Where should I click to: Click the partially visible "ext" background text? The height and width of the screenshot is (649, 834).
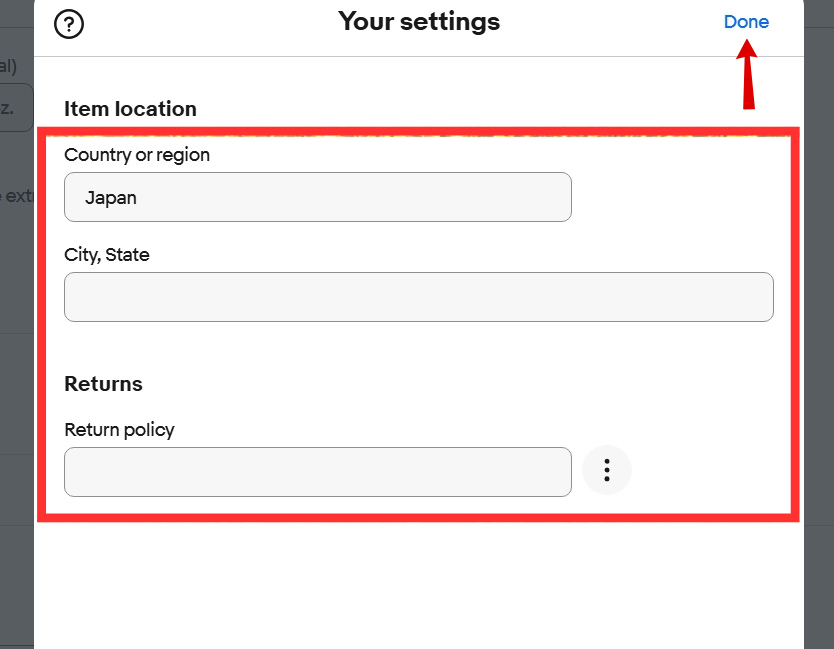(x=18, y=196)
